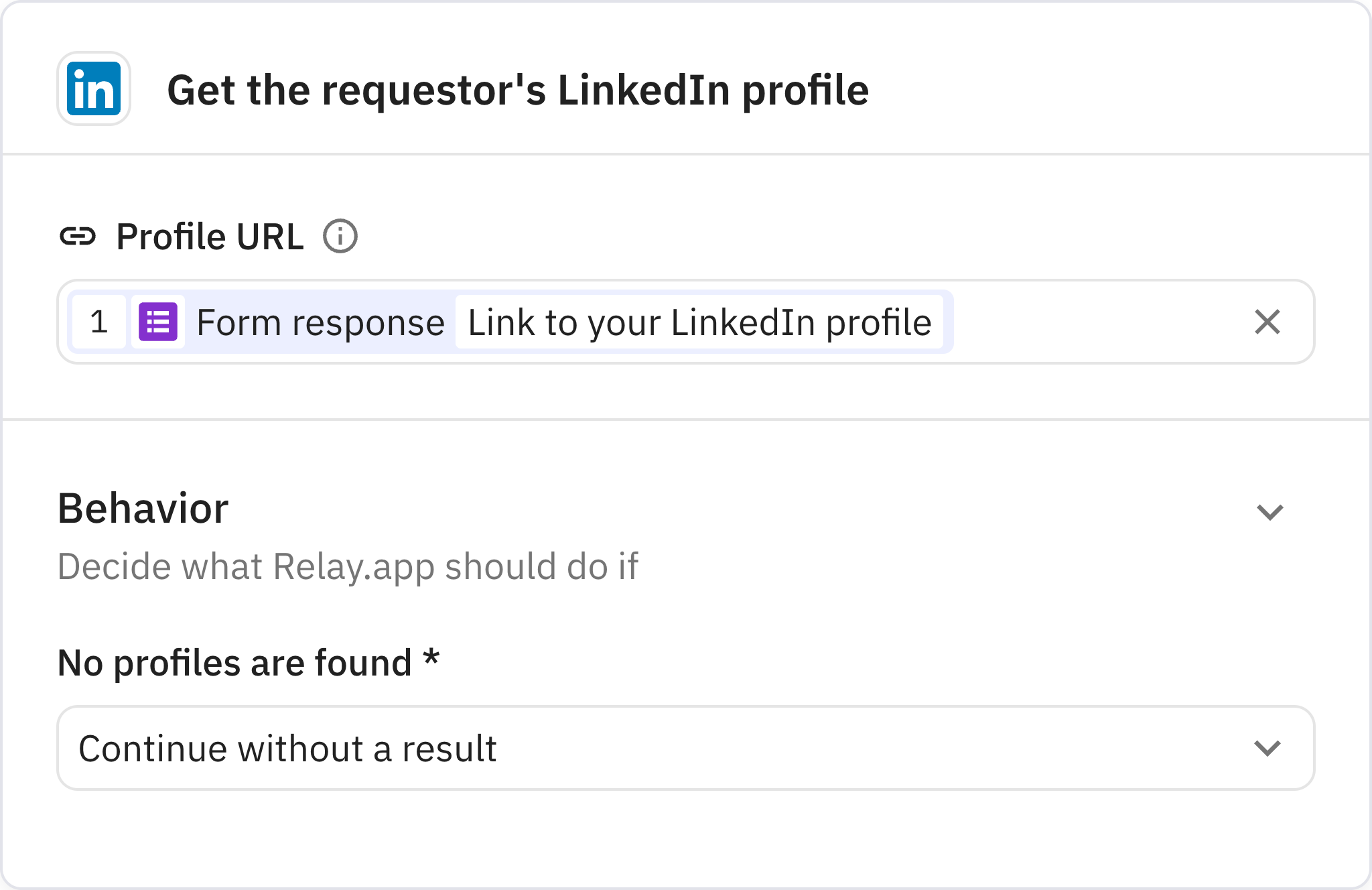Click the purple Form response icon
This screenshot has height=890, width=1372.
coord(157,322)
